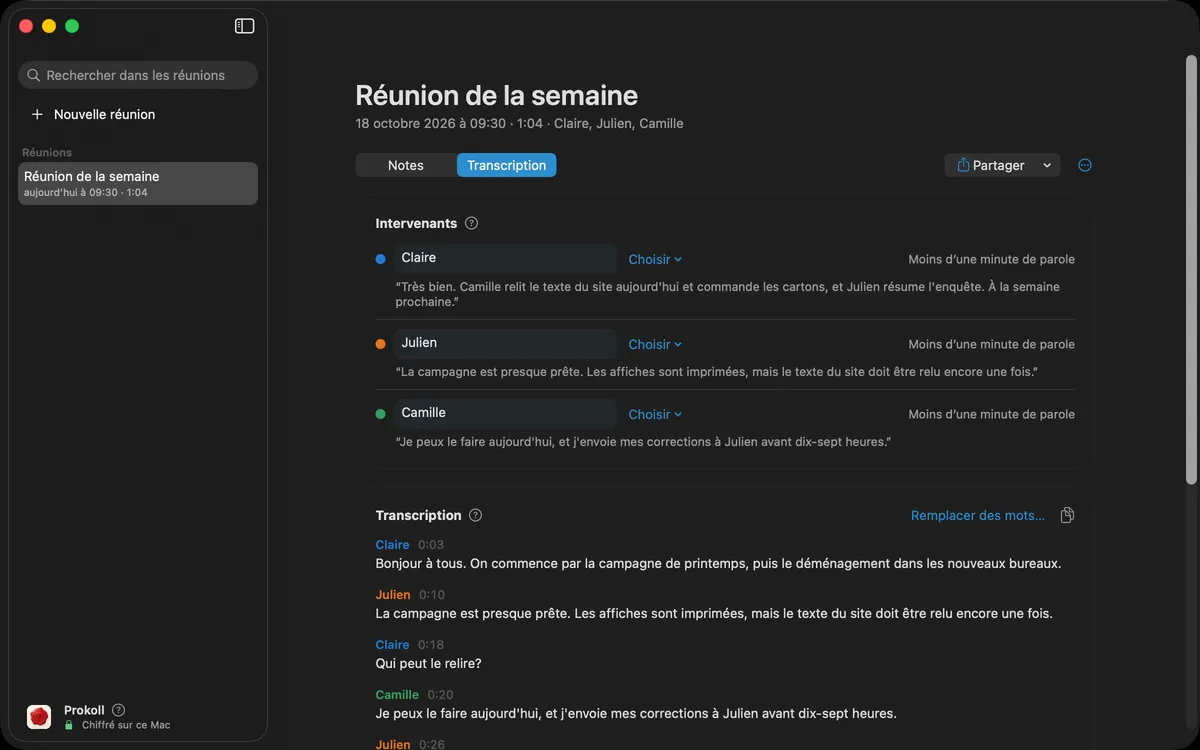Click Julien's orange speaker dot
Image resolution: width=1200 pixels, height=750 pixels.
[x=380, y=344]
